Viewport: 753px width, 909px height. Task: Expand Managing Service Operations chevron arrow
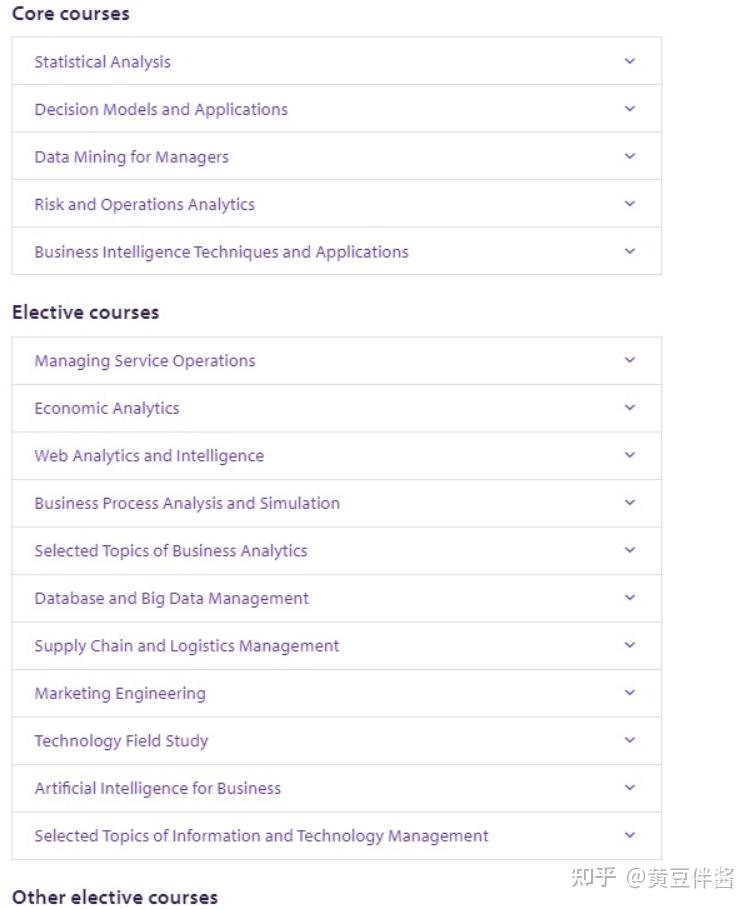629,360
